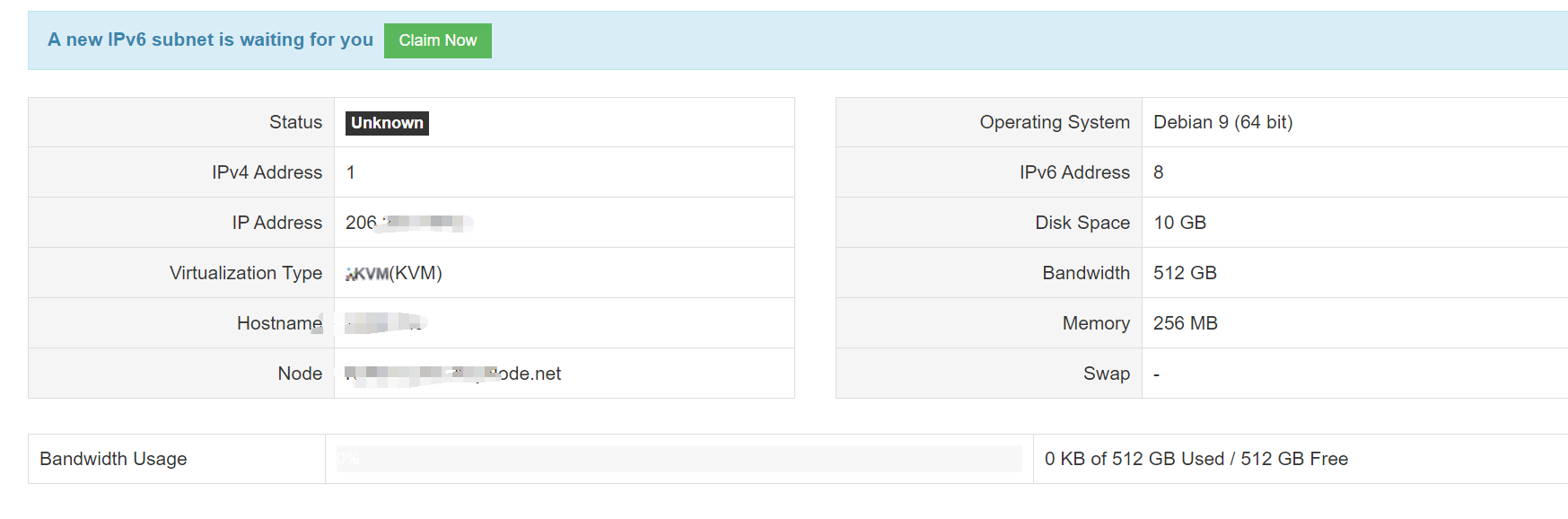The width and height of the screenshot is (1568, 519).
Task: Click the IPv4 Address count value
Action: tap(350, 172)
